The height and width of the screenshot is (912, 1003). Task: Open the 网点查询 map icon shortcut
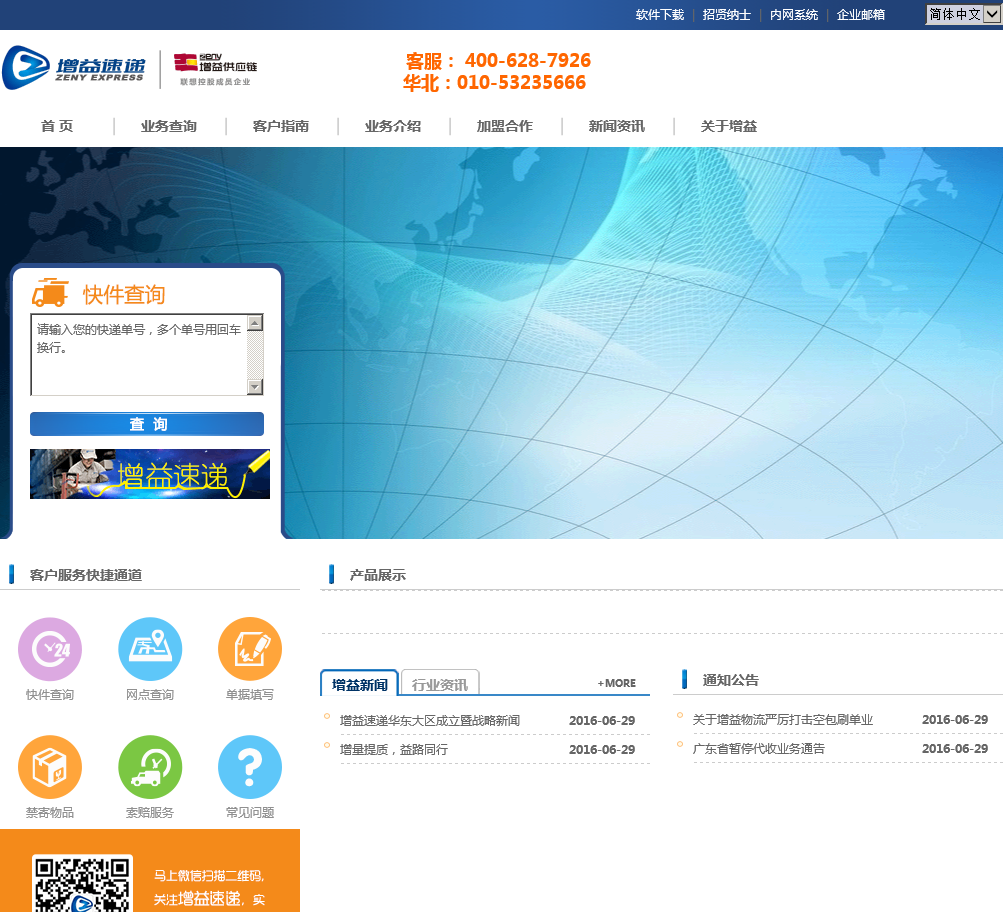(150, 649)
